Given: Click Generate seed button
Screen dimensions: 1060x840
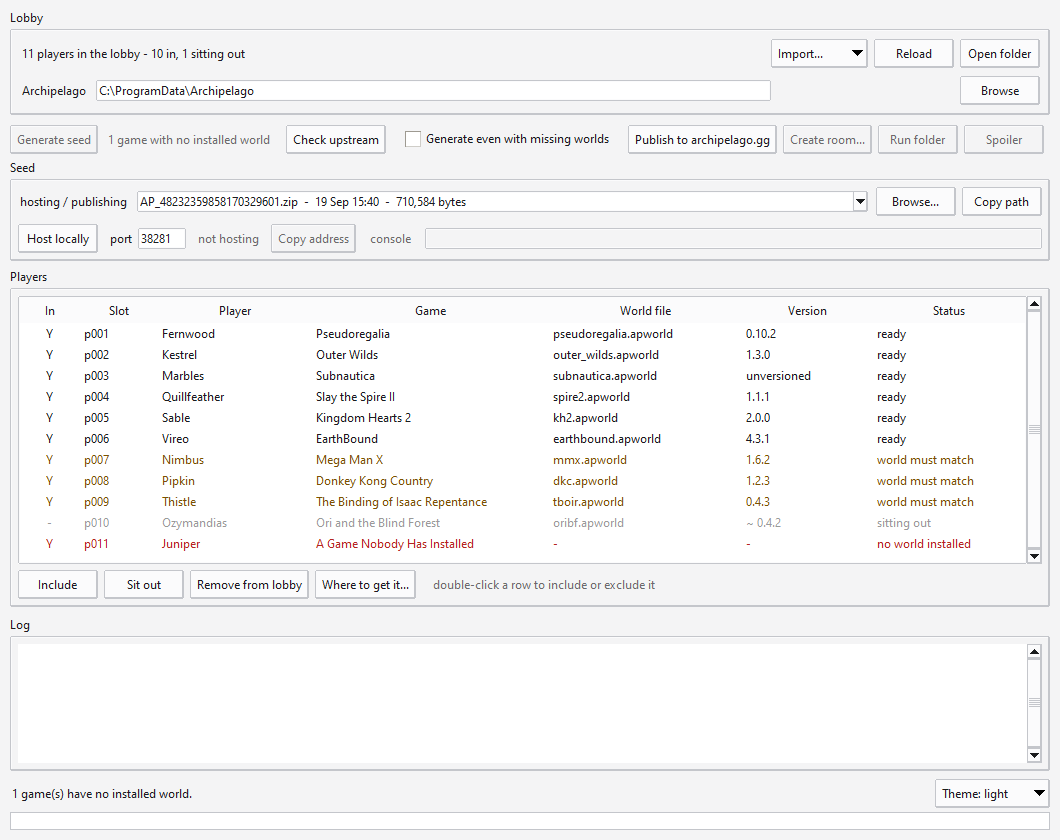Looking at the screenshot, I should pos(54,140).
